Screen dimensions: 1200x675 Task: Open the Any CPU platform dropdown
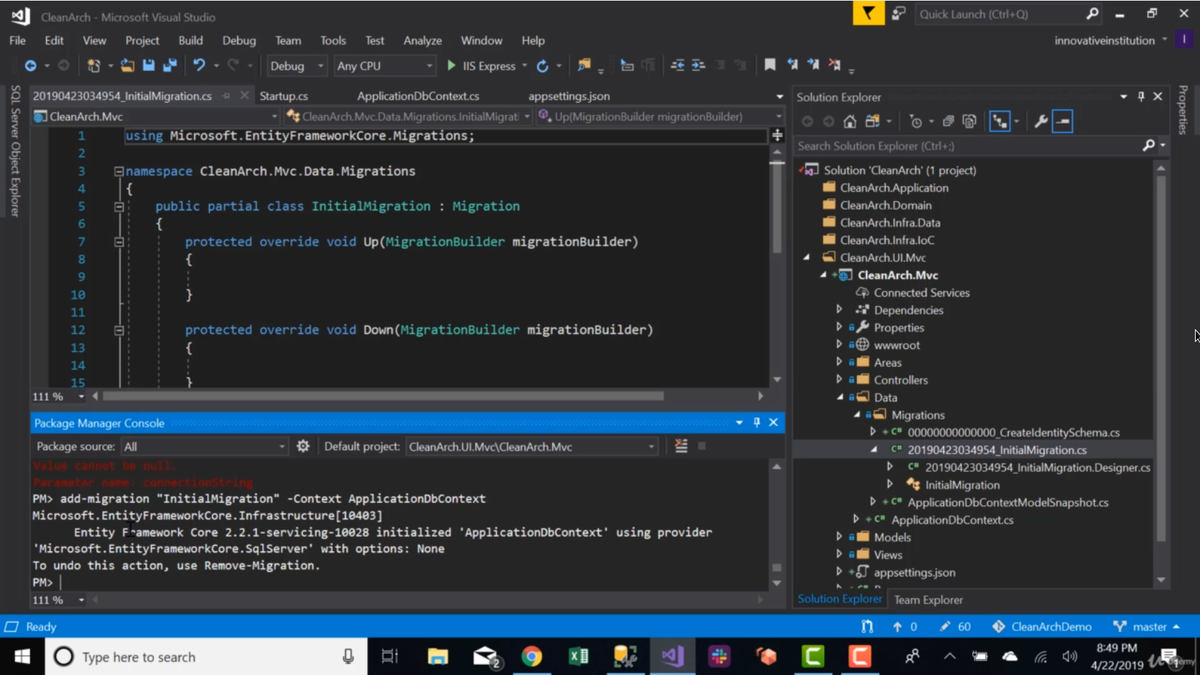click(x=384, y=66)
